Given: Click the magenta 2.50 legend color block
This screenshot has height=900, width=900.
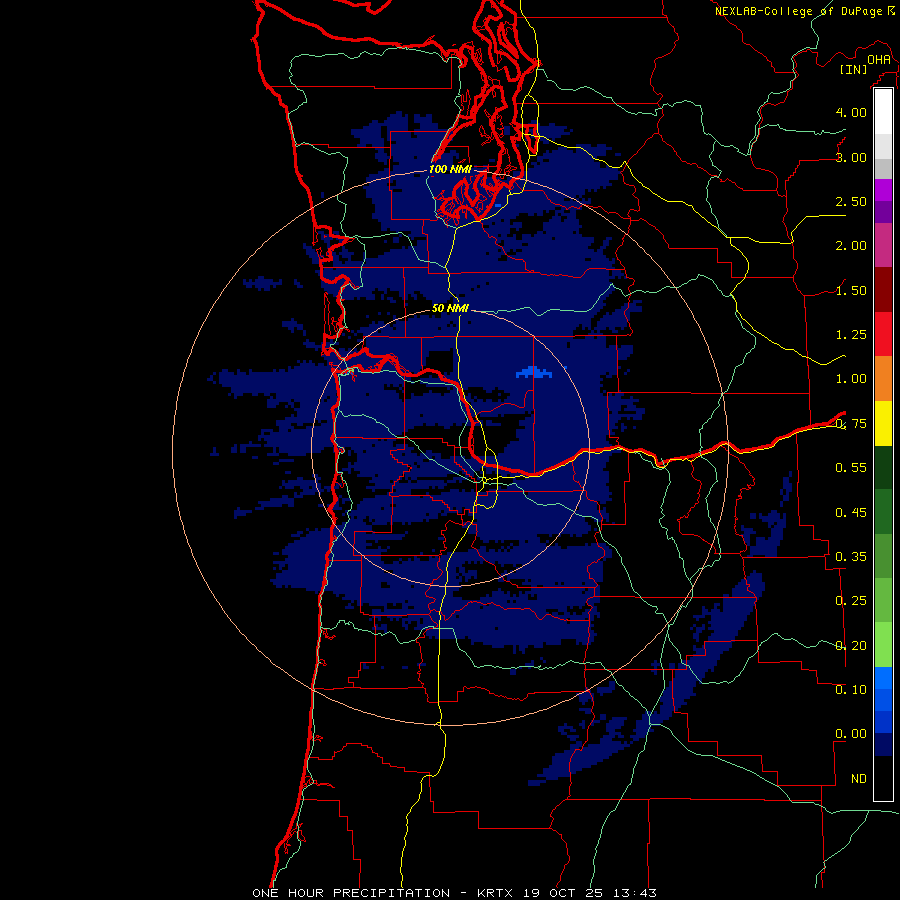Looking at the screenshot, I should tap(883, 190).
